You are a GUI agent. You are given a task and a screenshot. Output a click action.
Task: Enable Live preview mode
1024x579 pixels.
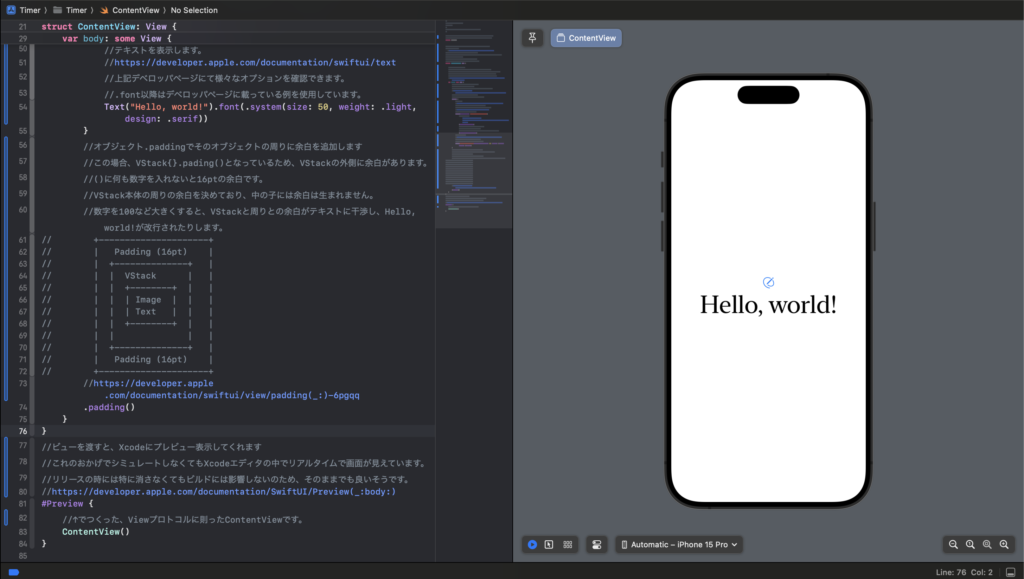pyautogui.click(x=532, y=544)
